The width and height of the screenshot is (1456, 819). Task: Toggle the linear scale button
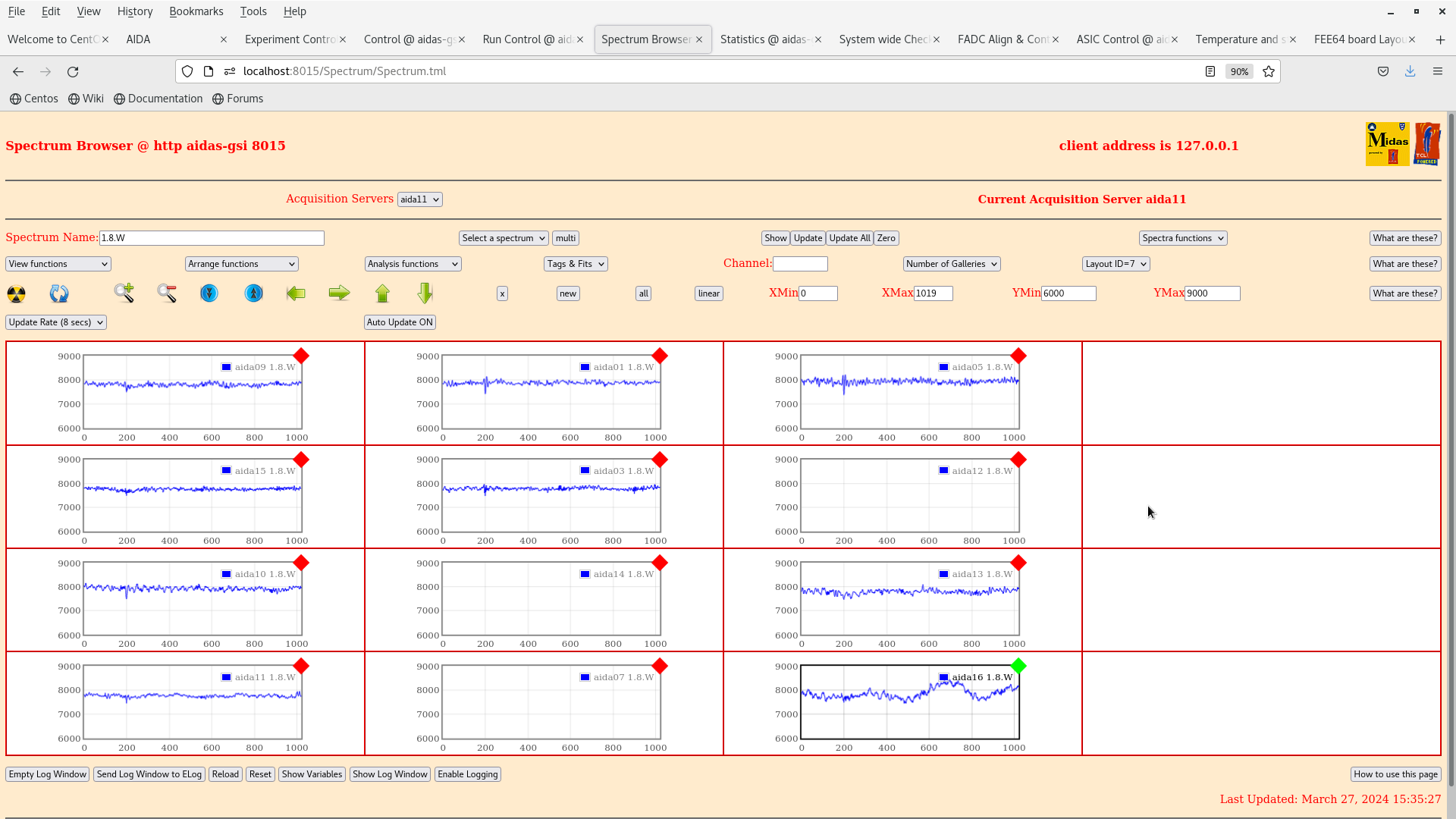708,293
